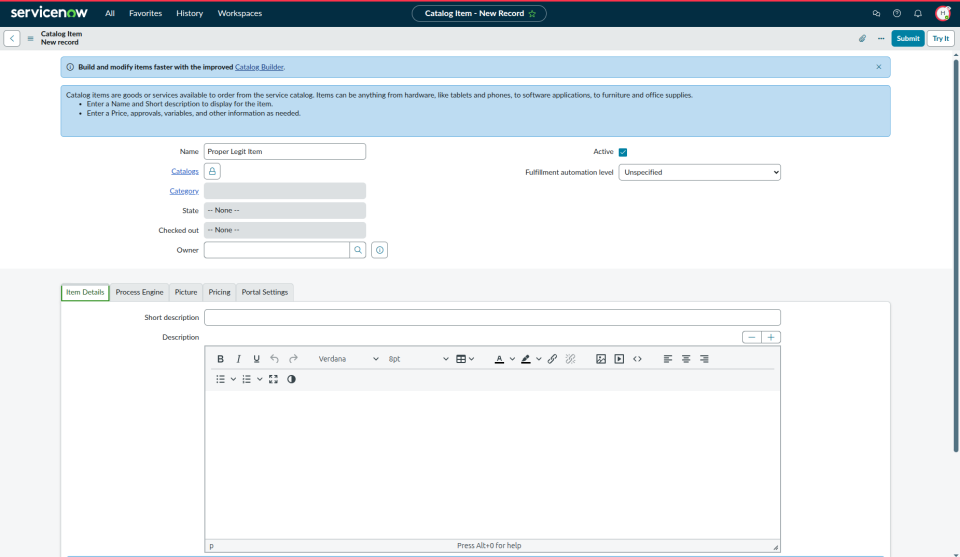This screenshot has width=960, height=557.
Task: Open the table insertion dropdown
Action: [x=465, y=359]
